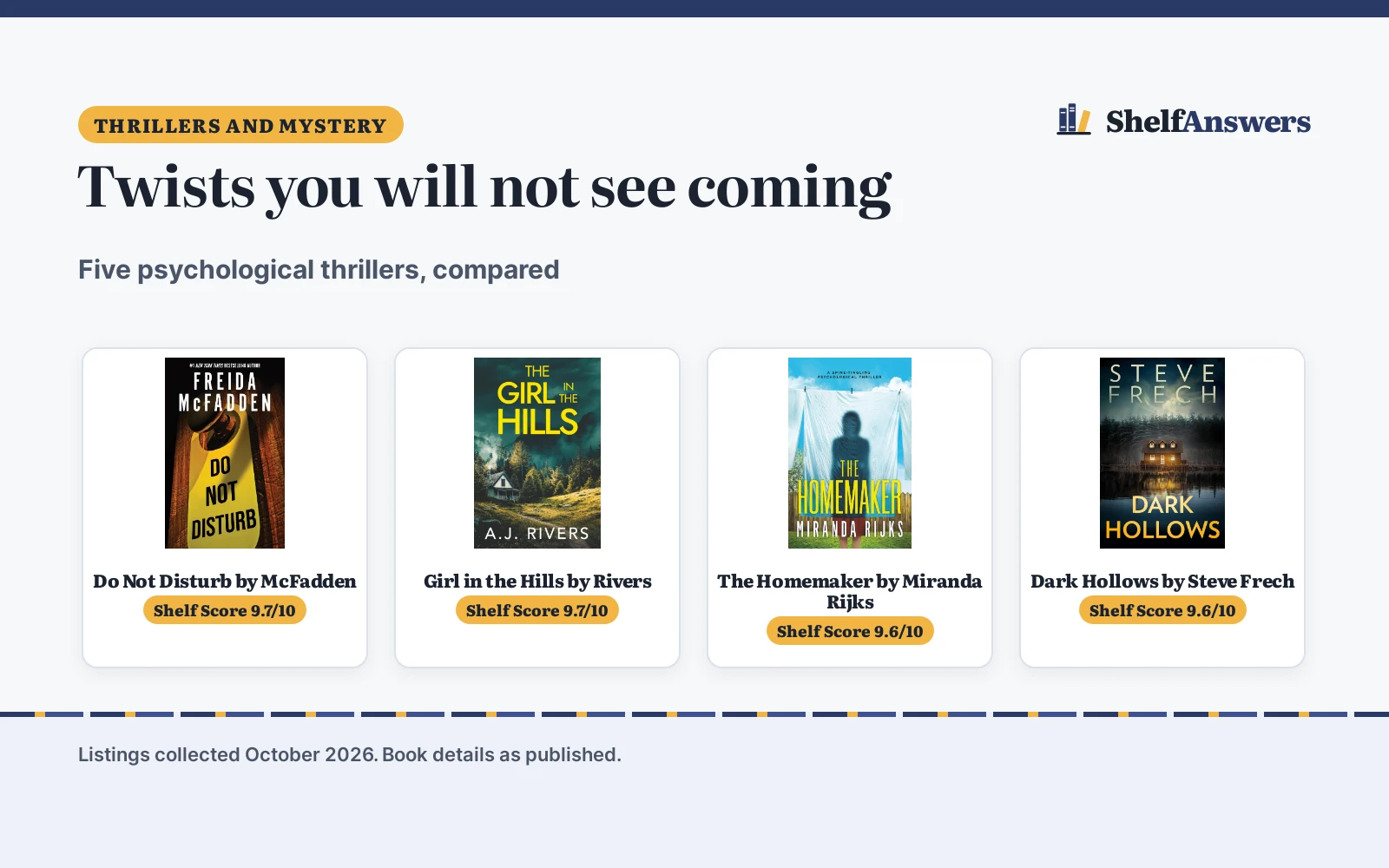Click Dark Hollows Shelf Score 9.6/10 badge
This screenshot has width=1389, height=868.
click(x=1162, y=610)
